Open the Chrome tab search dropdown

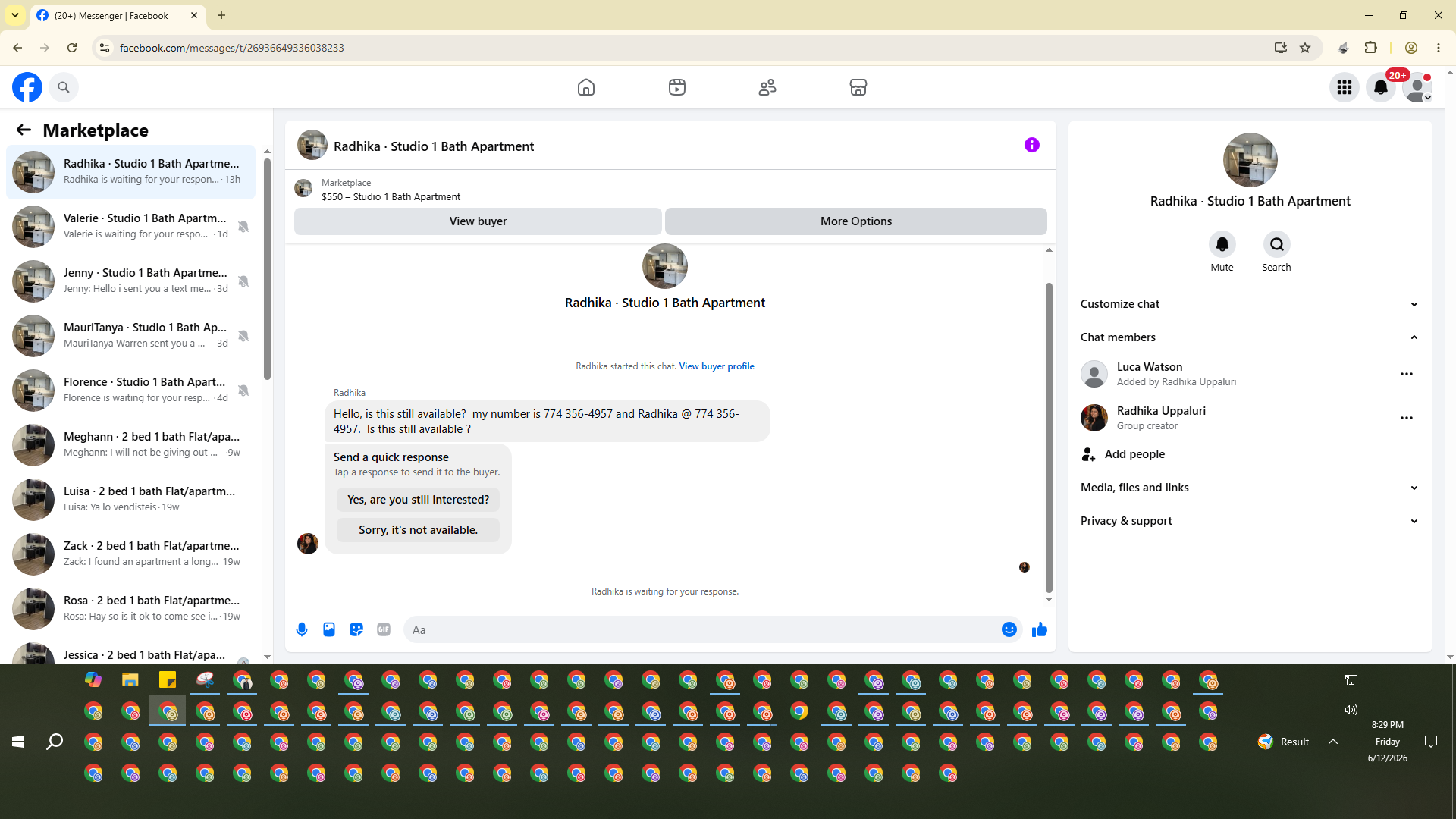click(15, 15)
